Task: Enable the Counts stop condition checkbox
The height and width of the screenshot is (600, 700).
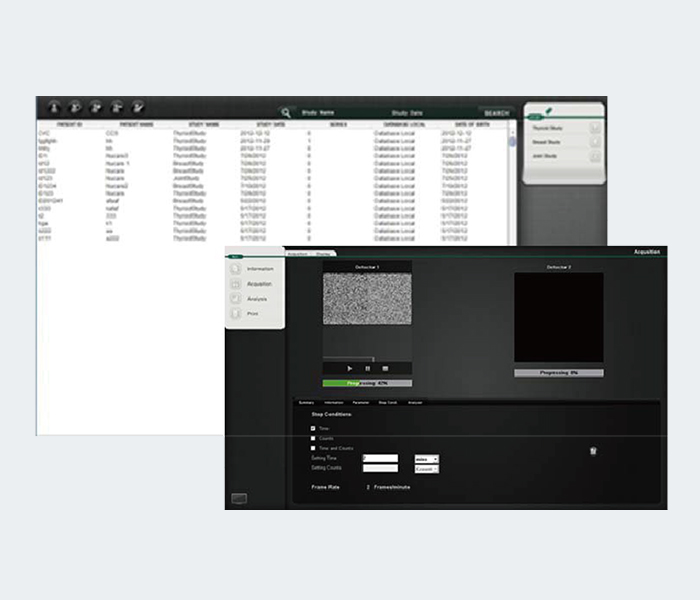Action: [x=313, y=438]
